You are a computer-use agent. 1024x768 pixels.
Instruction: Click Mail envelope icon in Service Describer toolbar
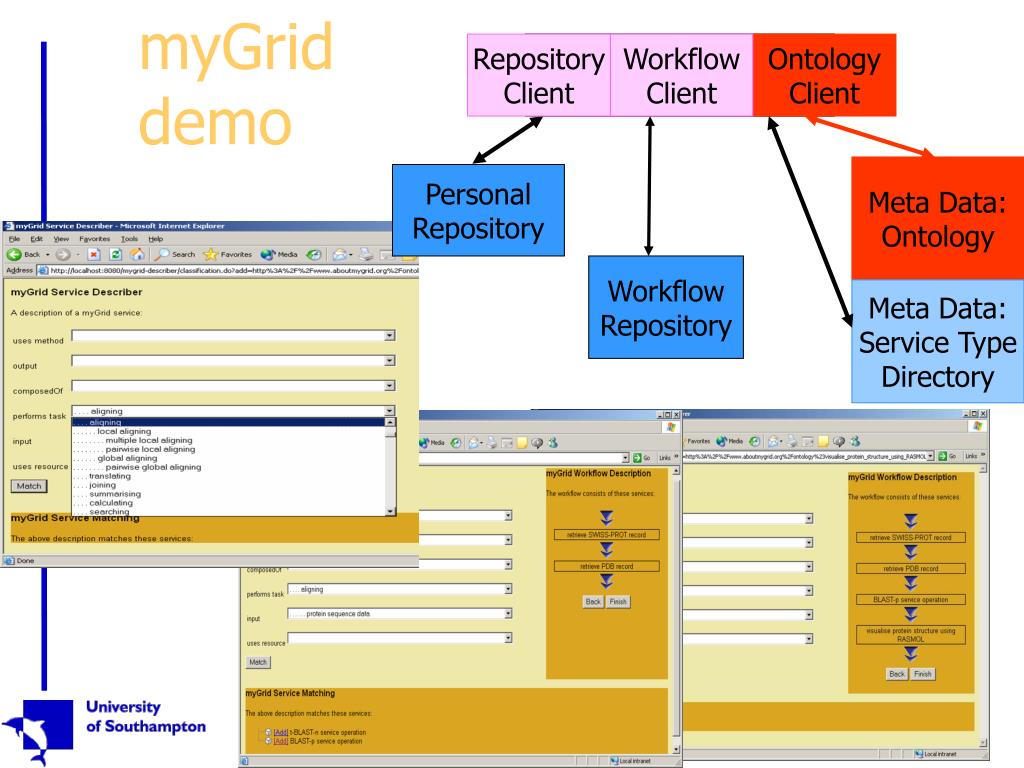point(340,255)
